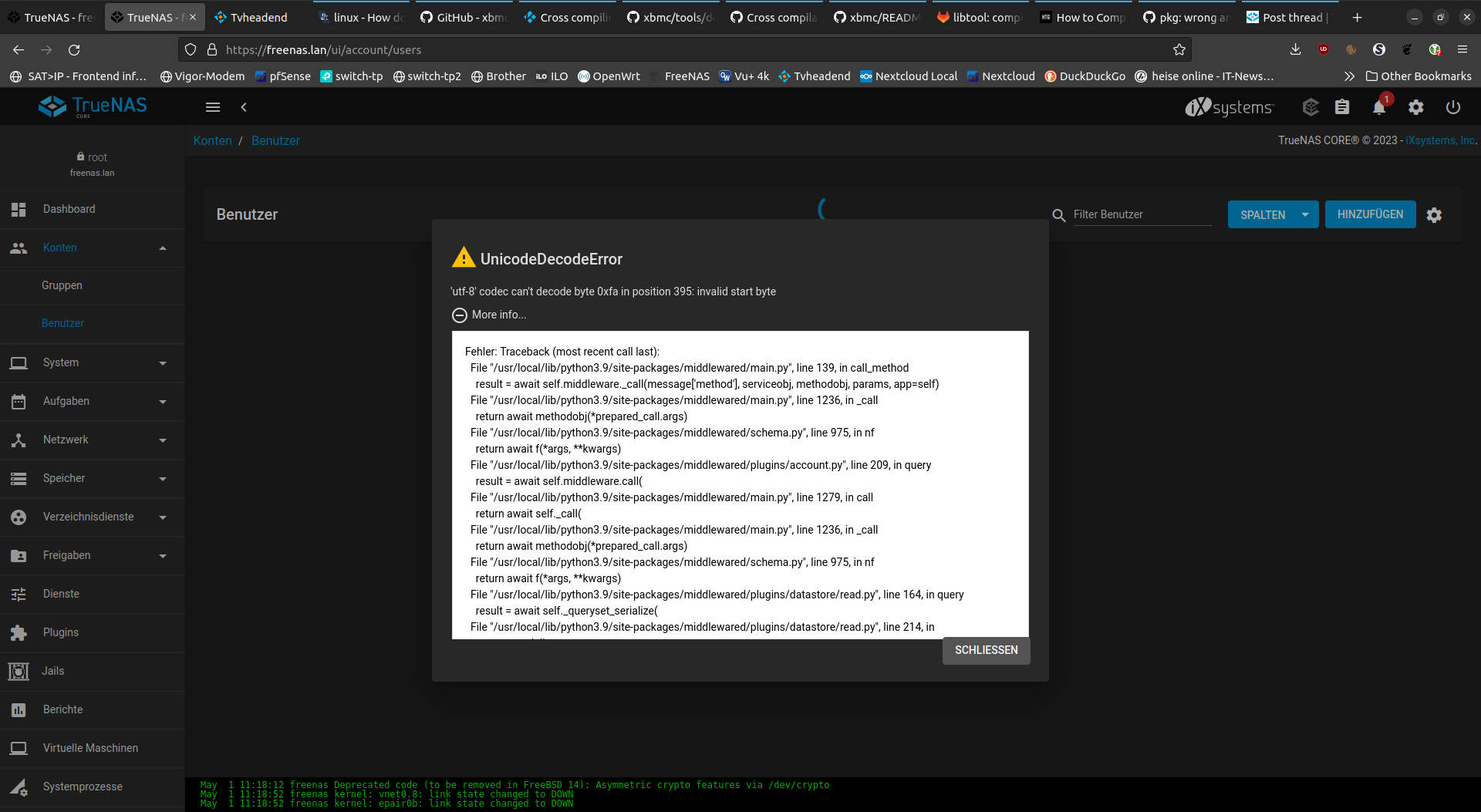Screen dimensions: 1481x812
Task: Click the Aufgaben calendar icon
Action: tap(19, 401)
